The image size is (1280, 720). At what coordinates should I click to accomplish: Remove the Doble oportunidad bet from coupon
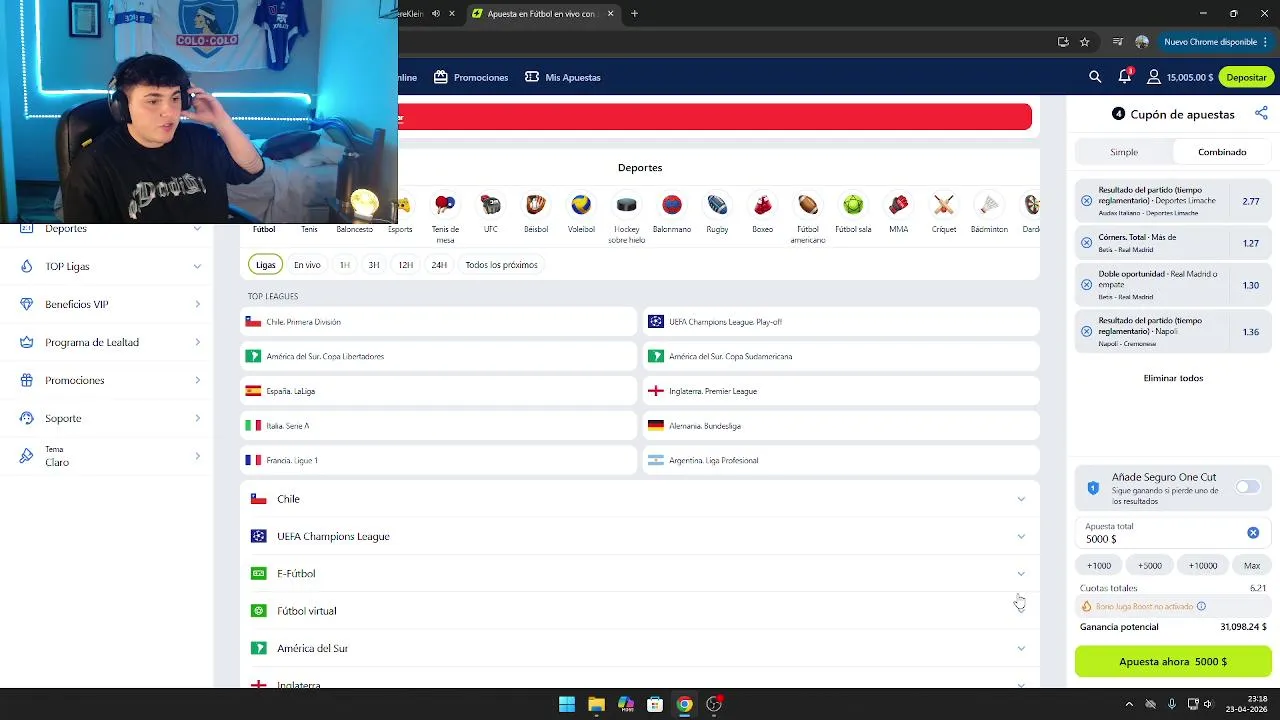1087,285
